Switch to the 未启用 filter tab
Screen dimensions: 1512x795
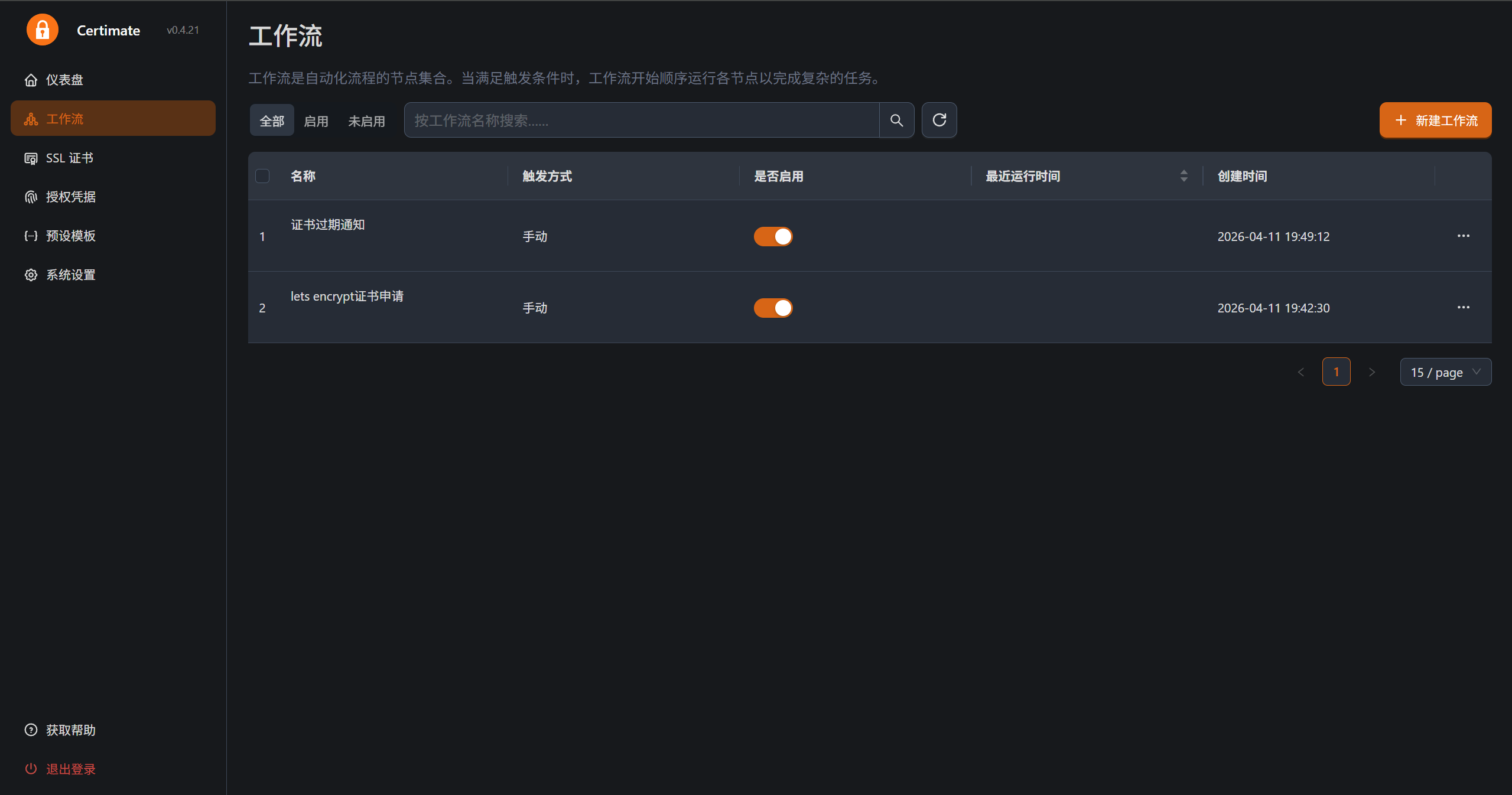[x=366, y=120]
